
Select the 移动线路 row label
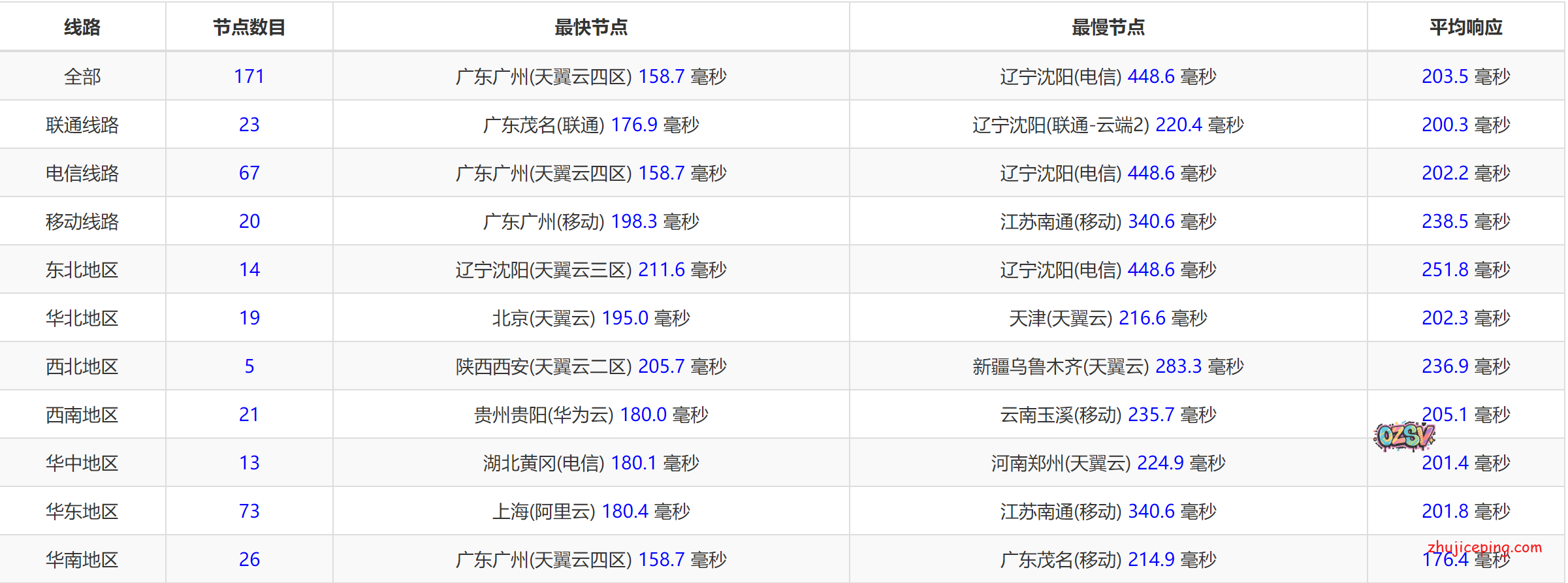click(x=82, y=221)
